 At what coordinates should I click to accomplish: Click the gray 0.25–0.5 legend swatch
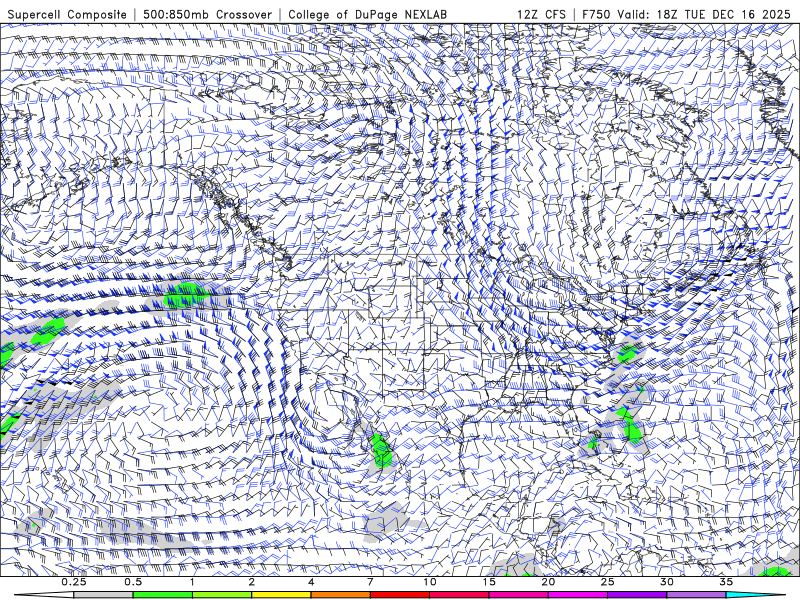coord(103,595)
